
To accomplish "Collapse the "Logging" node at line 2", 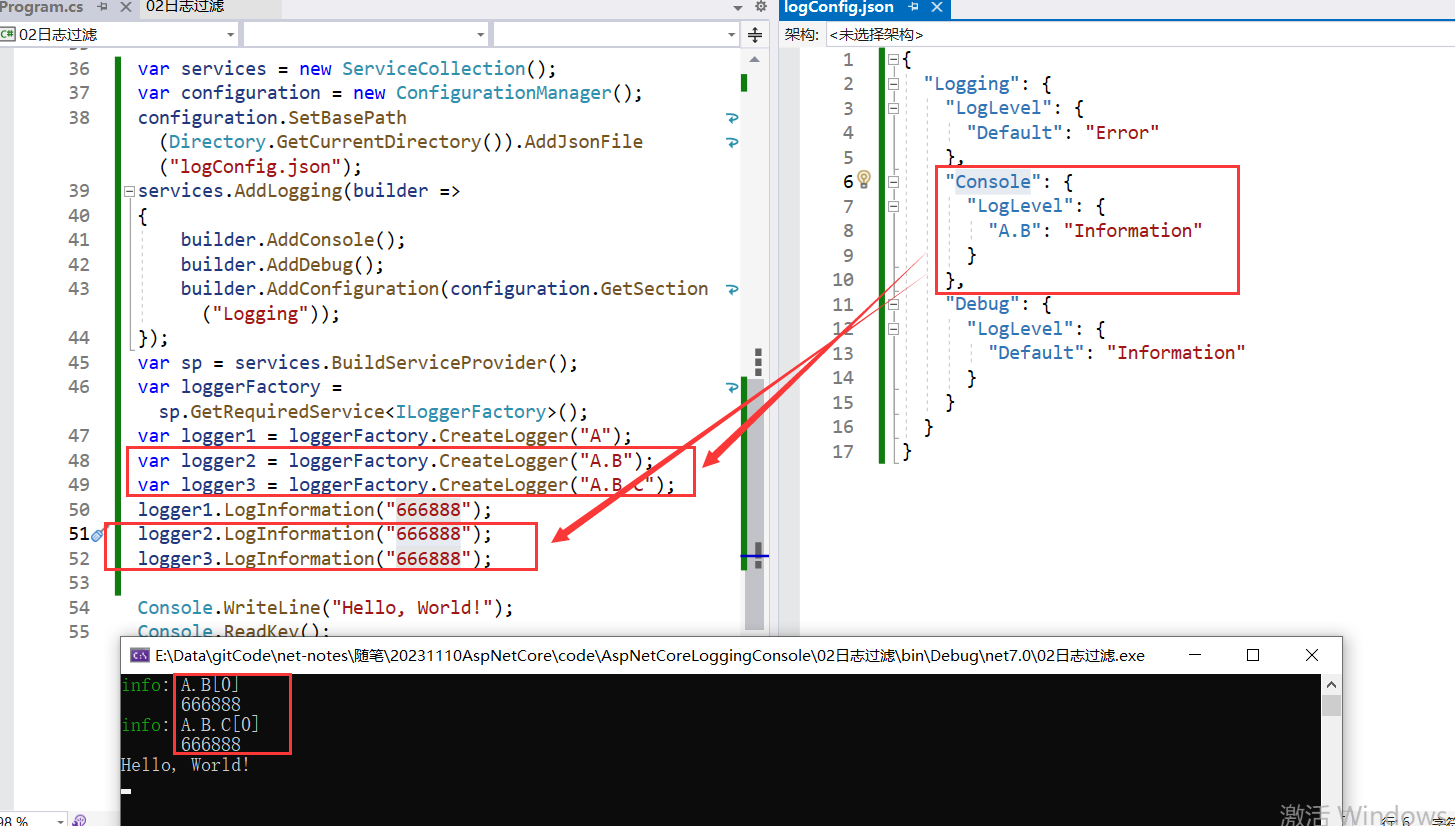I will 894,84.
